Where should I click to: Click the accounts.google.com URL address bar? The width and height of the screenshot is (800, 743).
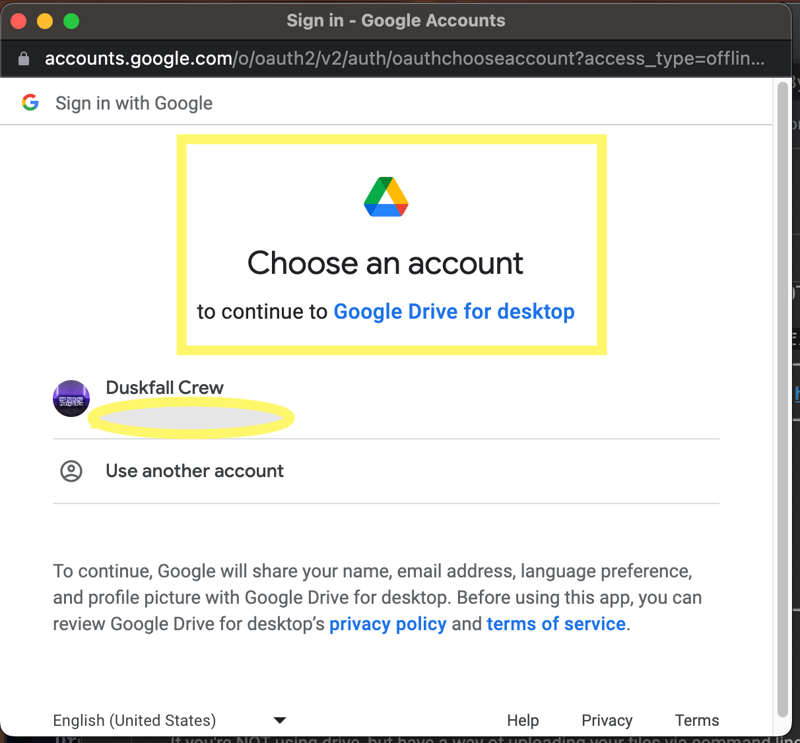[x=405, y=59]
